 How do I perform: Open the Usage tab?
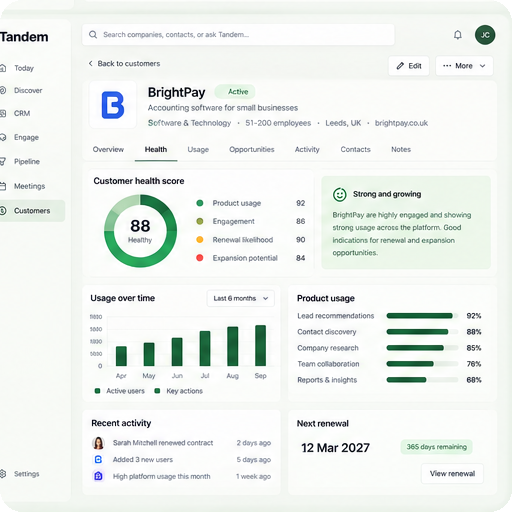[x=198, y=149]
